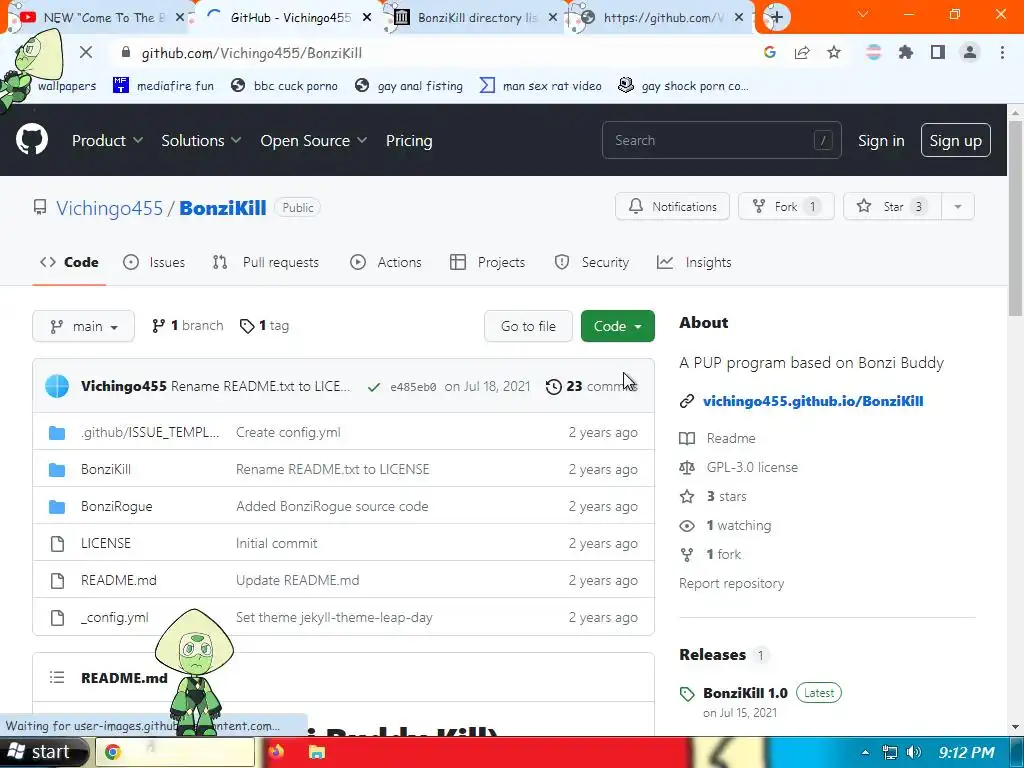Image resolution: width=1024 pixels, height=768 pixels.
Task: Open the _config.yml file
Action: [114, 617]
